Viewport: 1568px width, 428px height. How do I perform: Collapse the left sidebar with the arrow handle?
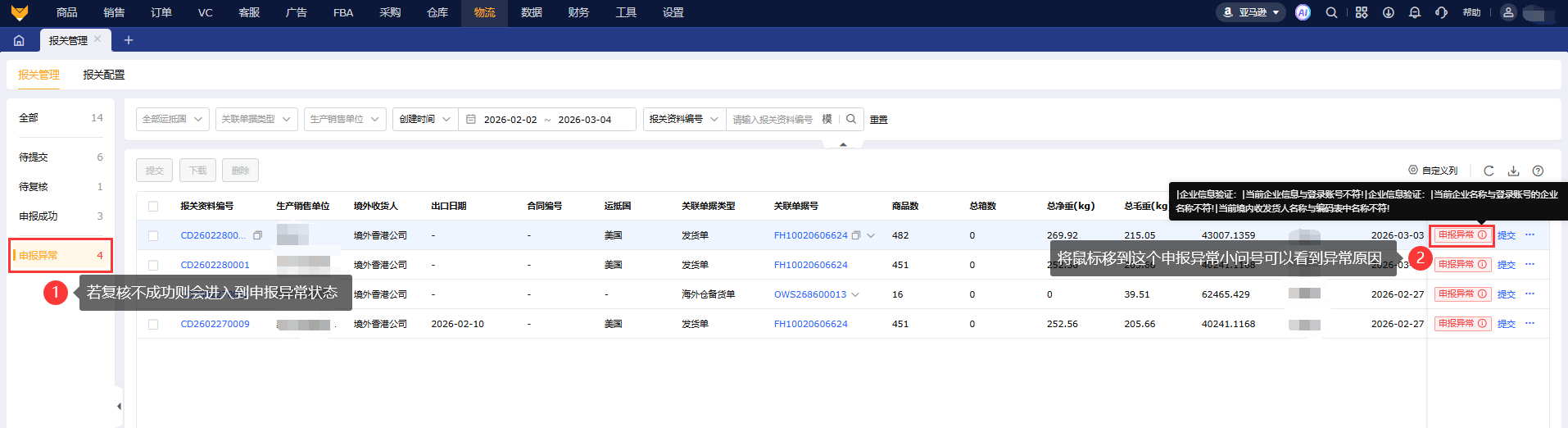pyautogui.click(x=119, y=406)
